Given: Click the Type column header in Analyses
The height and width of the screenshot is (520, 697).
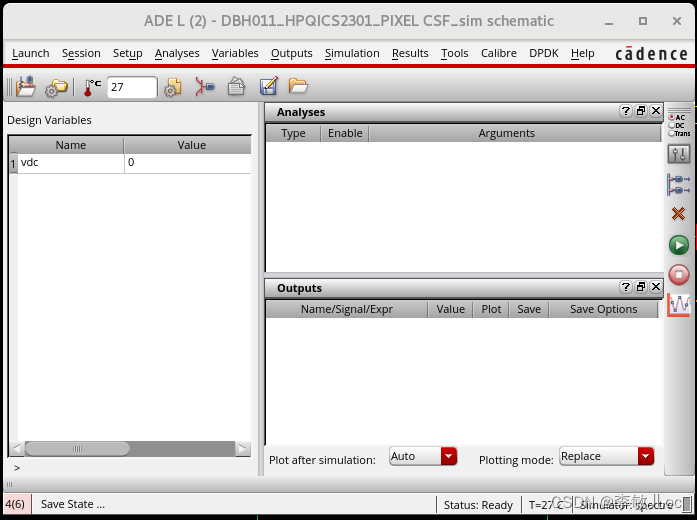Looking at the screenshot, I should click(x=293, y=133).
